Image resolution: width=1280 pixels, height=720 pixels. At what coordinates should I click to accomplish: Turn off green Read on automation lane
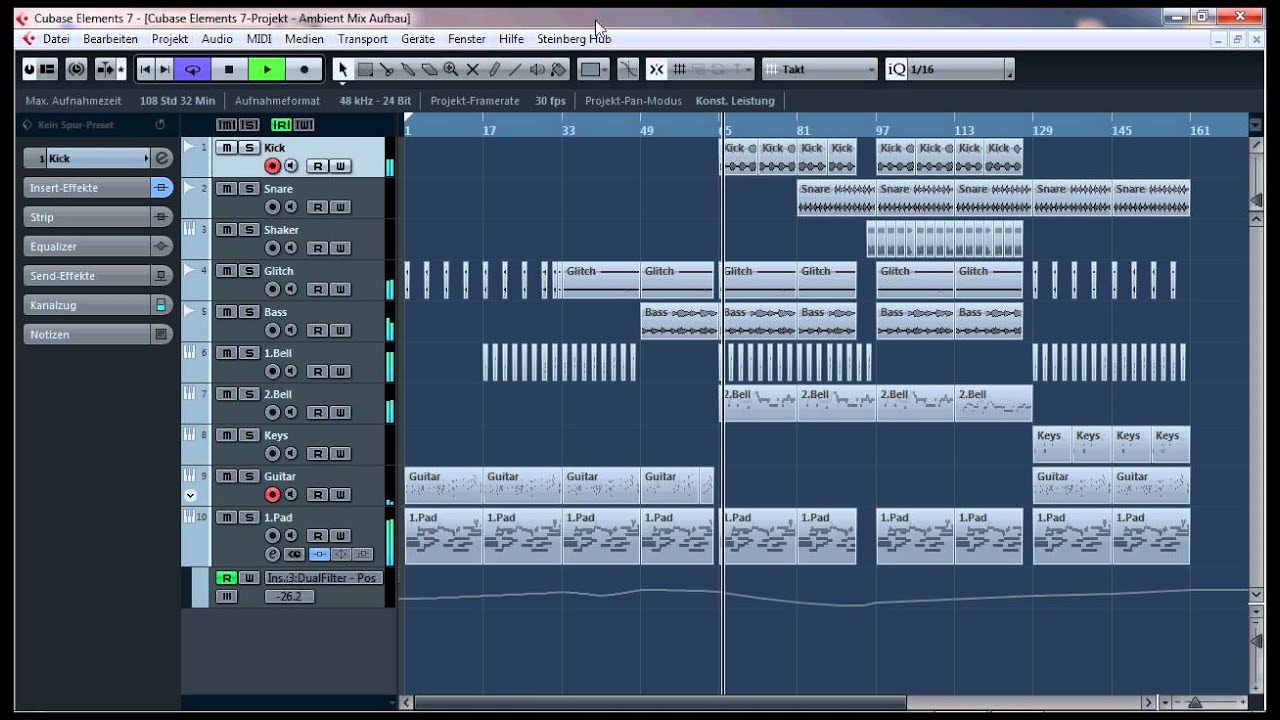[x=227, y=578]
